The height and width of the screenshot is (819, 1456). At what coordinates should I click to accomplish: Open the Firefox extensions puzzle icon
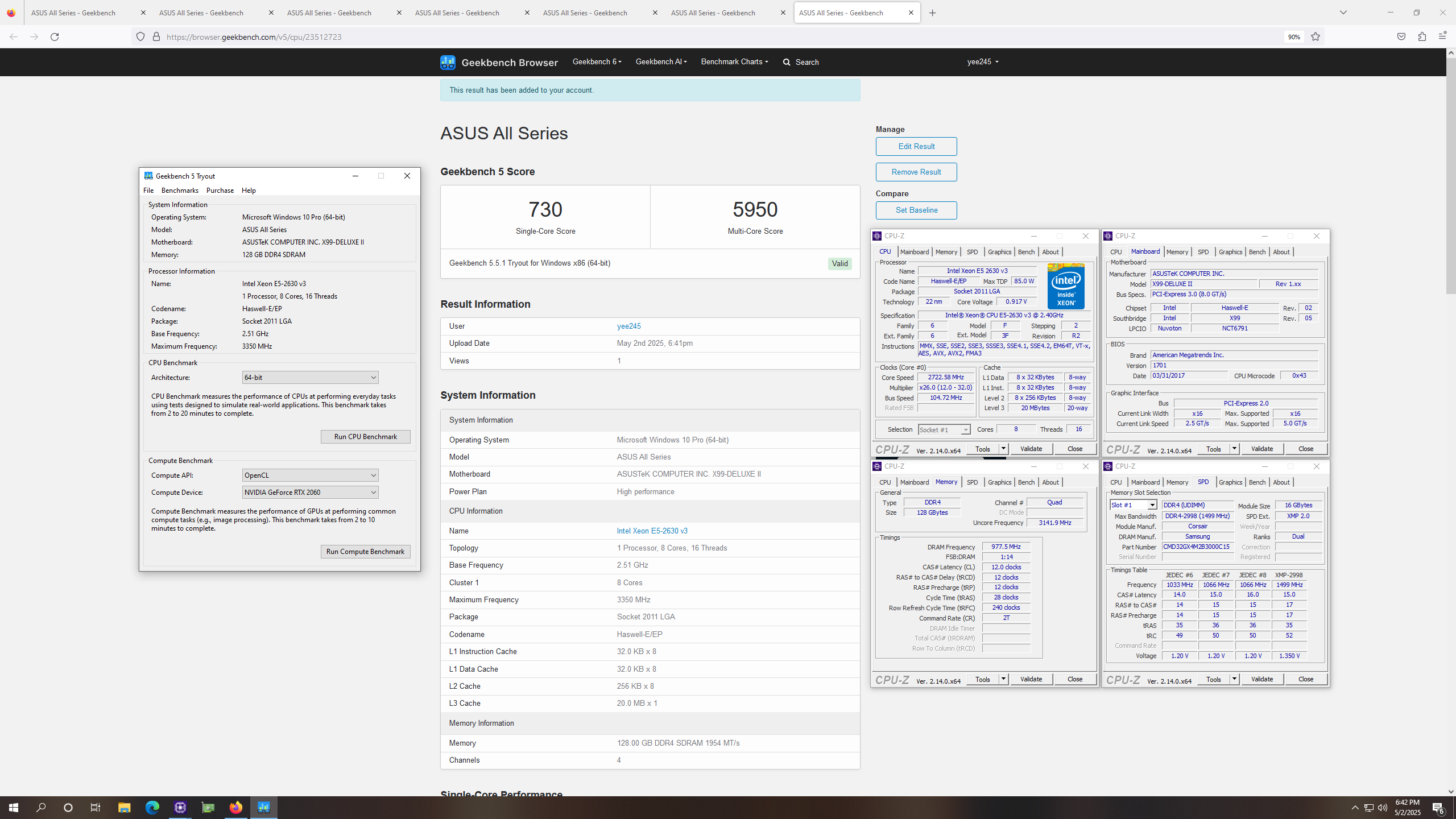[1422, 37]
